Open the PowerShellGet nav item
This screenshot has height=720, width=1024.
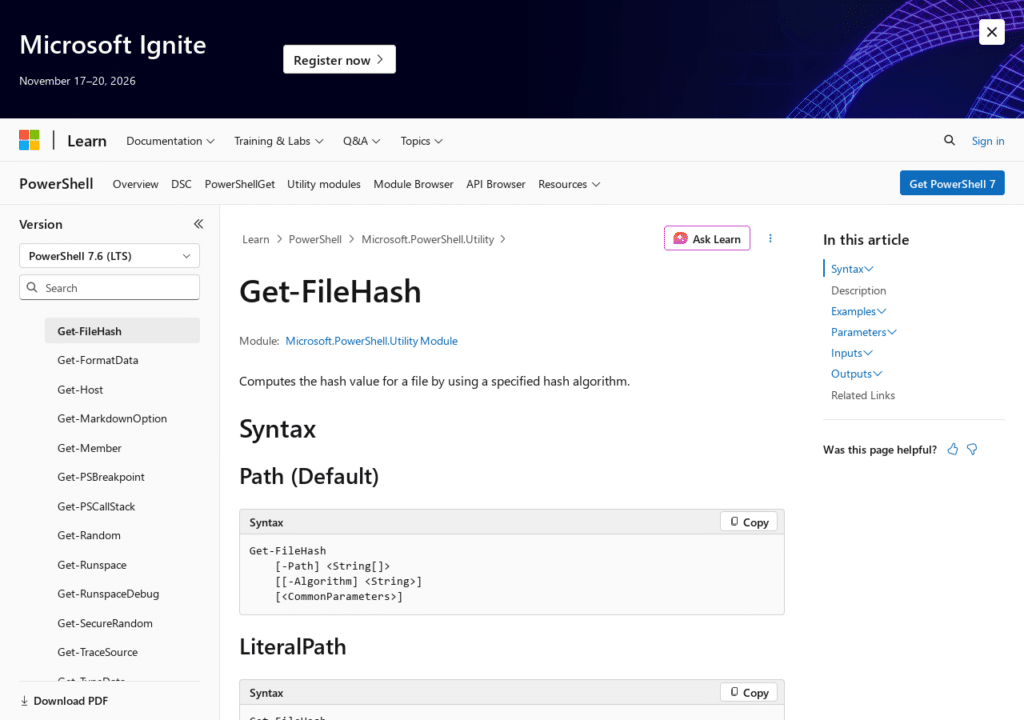click(240, 184)
